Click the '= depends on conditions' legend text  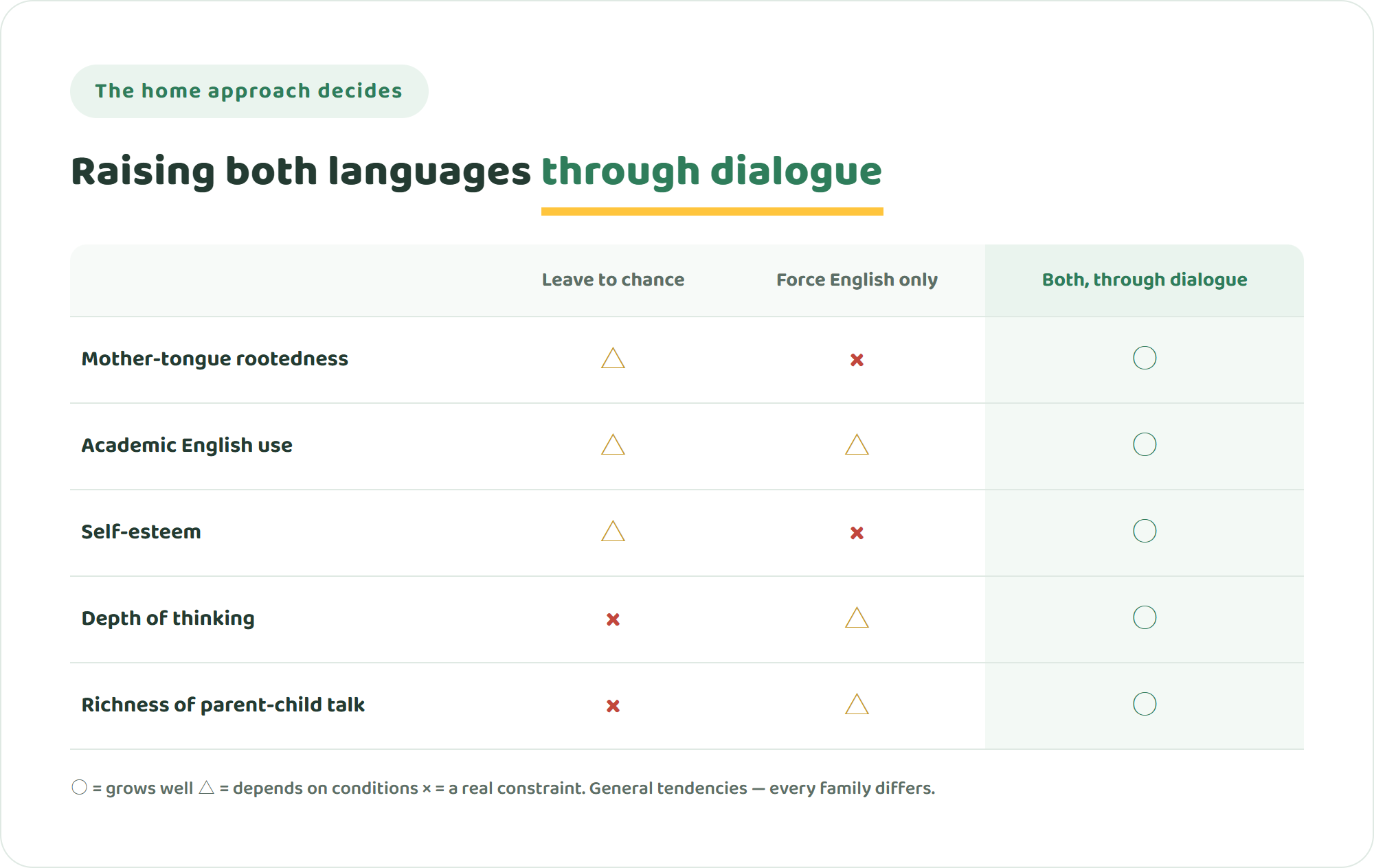coord(319,788)
